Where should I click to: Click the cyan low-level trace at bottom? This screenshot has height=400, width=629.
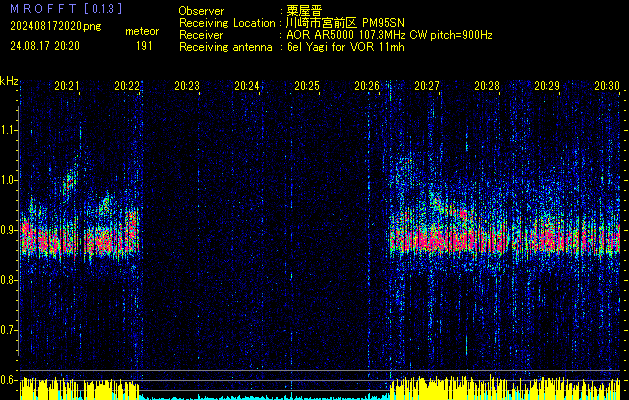point(260,396)
